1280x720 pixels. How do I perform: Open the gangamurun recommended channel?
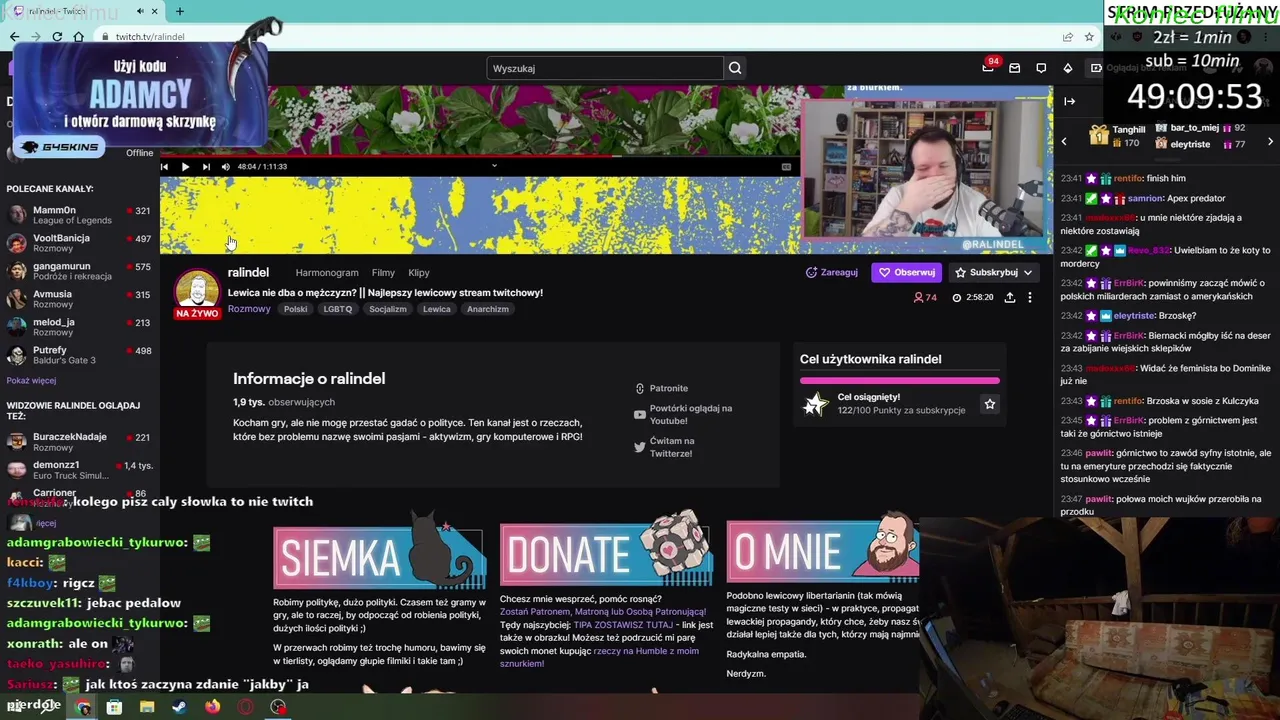[x=79, y=271]
